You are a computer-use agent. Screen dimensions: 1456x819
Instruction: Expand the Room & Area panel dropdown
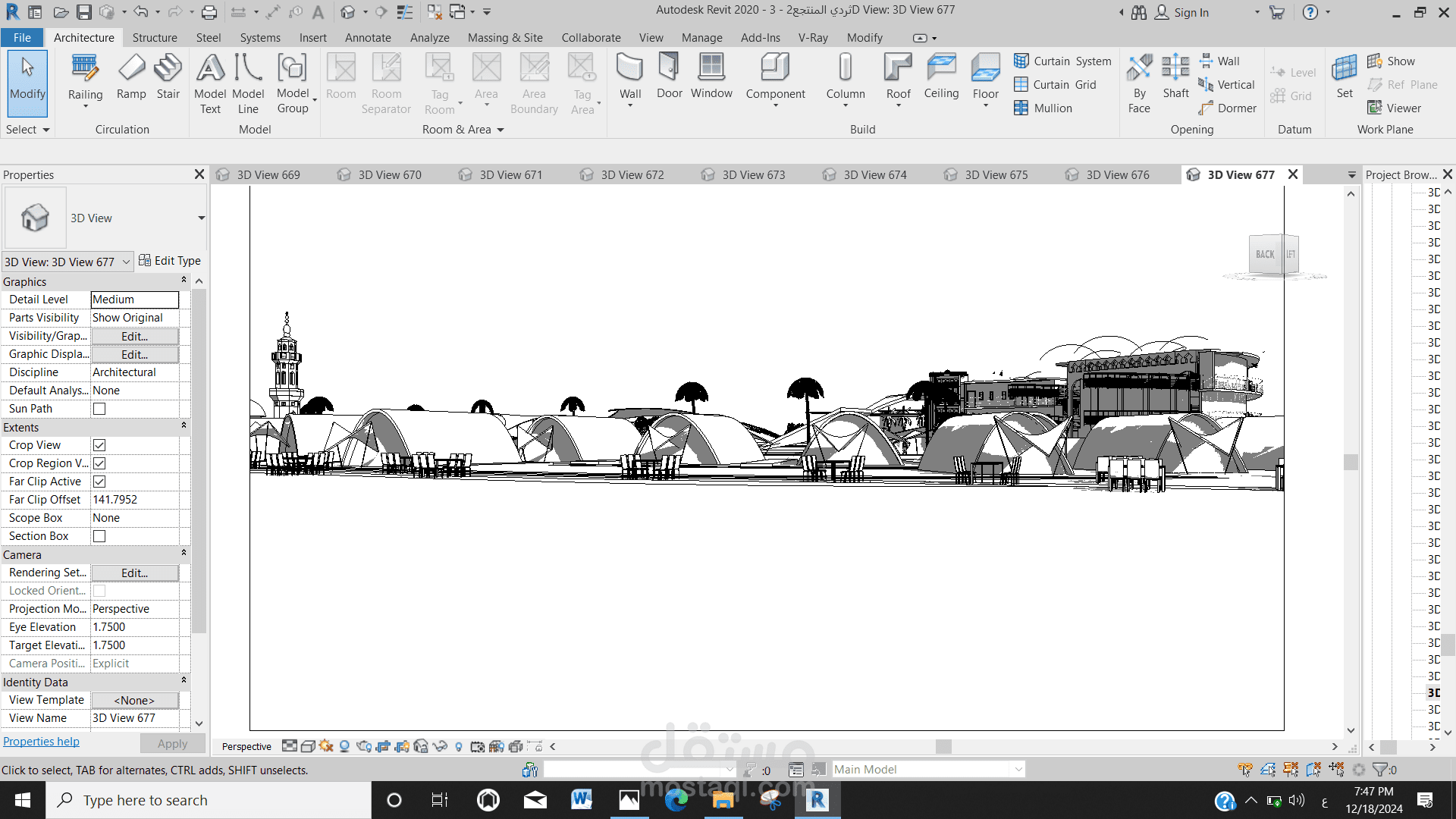[x=500, y=130]
